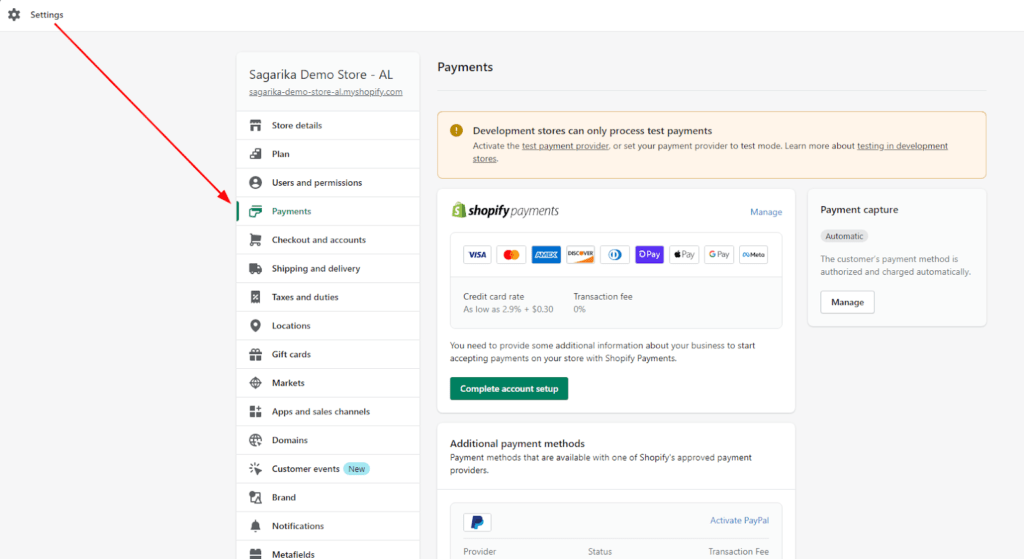1024x559 pixels.
Task: Open the Metafields settings
Action: [x=328, y=552]
